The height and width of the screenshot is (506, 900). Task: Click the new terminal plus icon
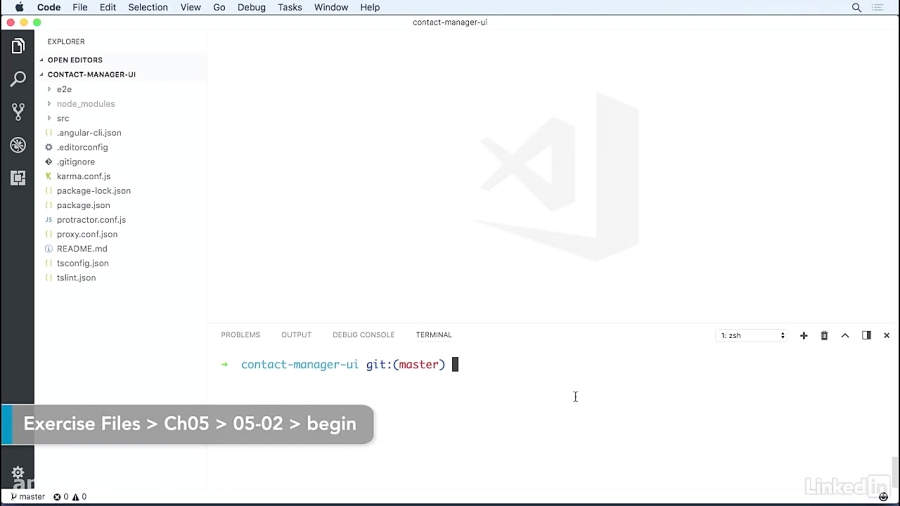point(804,336)
